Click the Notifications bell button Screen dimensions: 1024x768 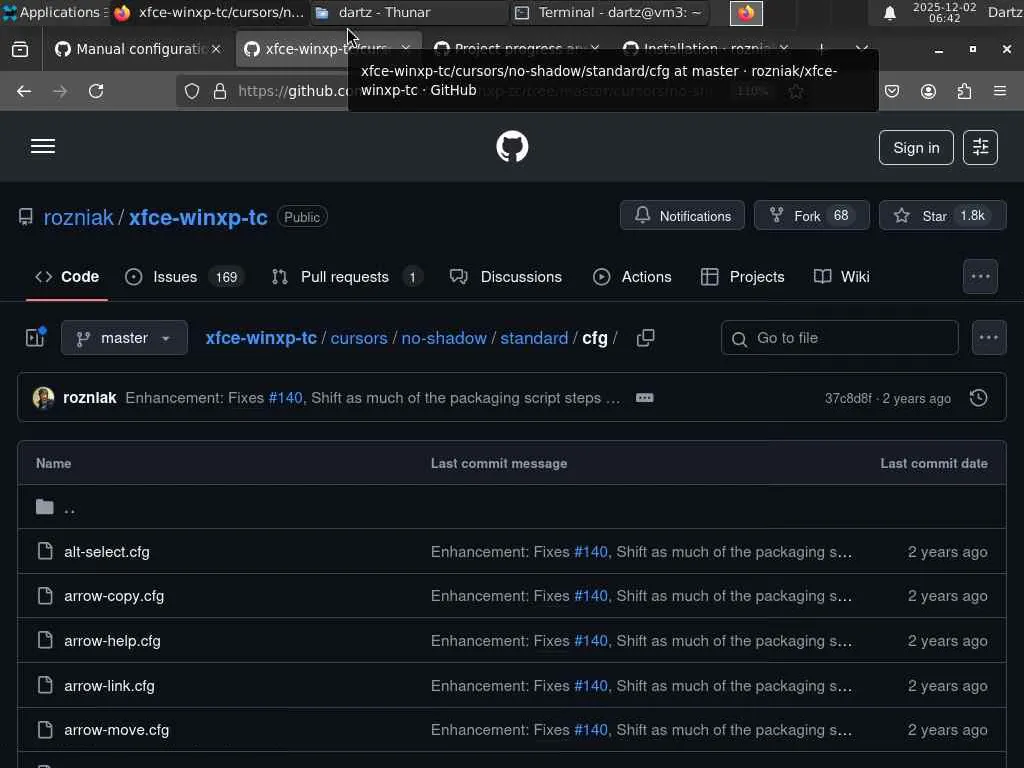point(682,216)
